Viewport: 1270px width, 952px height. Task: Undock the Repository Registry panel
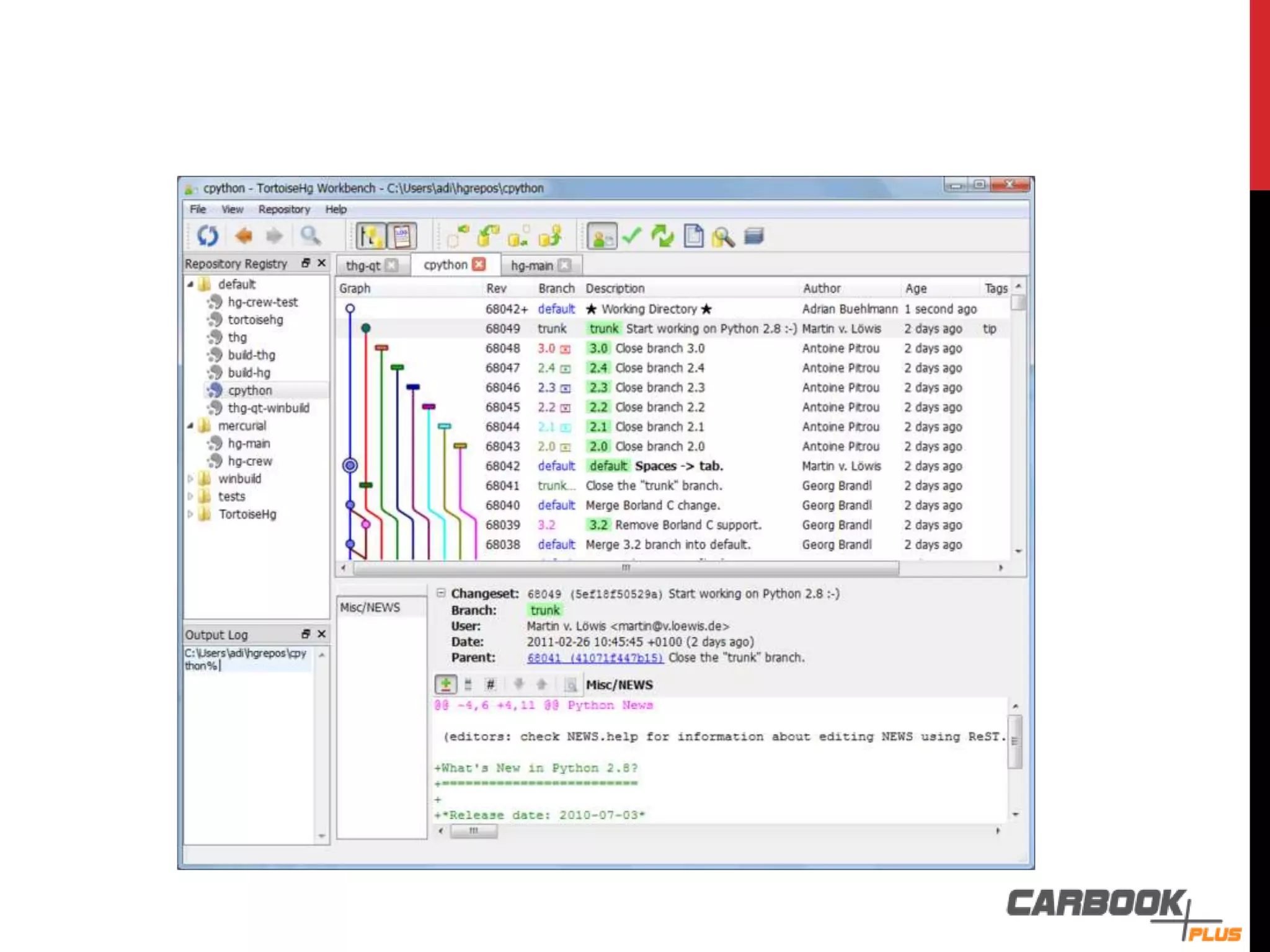tap(306, 263)
